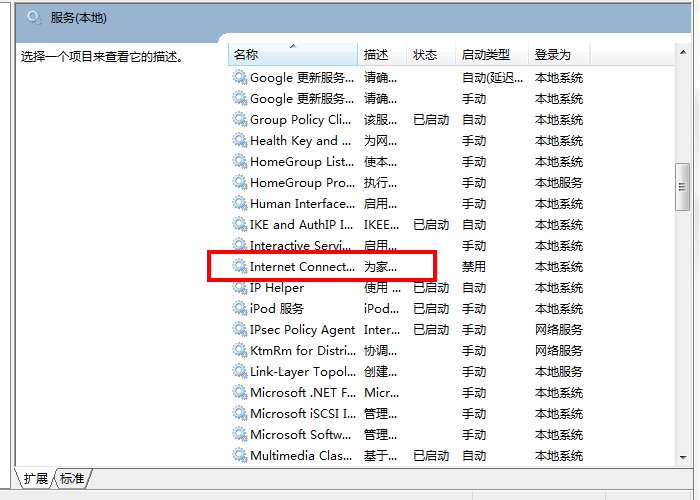The width and height of the screenshot is (700, 500).
Task: Click the vertical scrollbar thumb
Action: (x=682, y=187)
